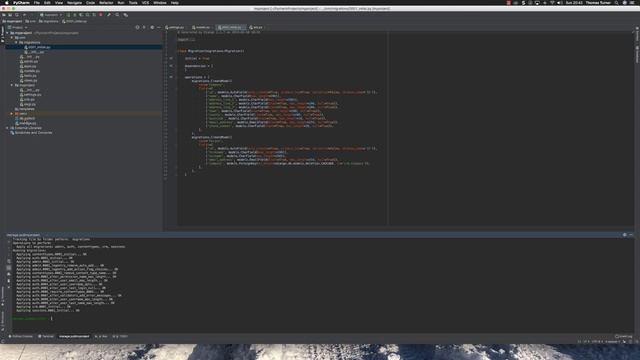Collapse the inner myproject package arrow
This screenshot has height=360, width=640.
click(x=12, y=85)
